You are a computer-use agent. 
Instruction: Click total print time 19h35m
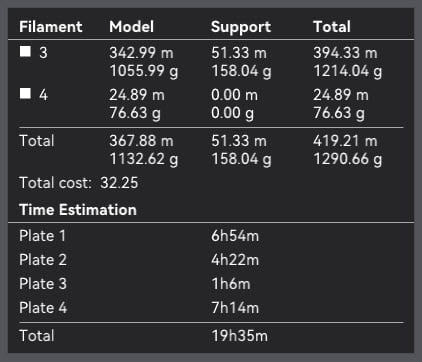click(x=239, y=336)
